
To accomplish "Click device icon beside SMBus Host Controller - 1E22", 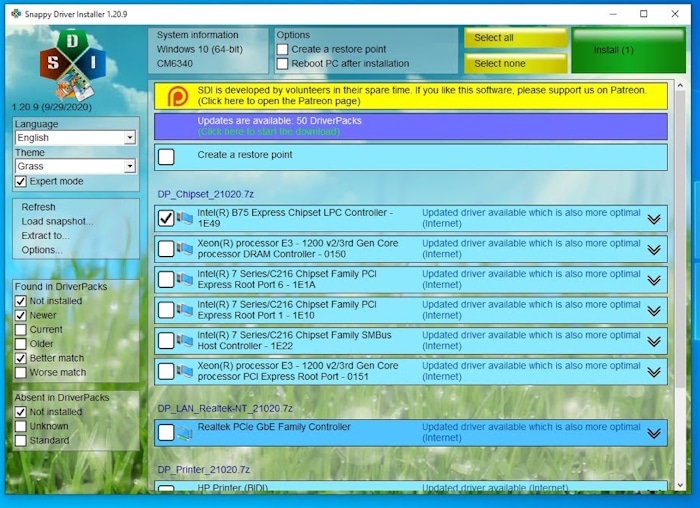I will coord(185,341).
